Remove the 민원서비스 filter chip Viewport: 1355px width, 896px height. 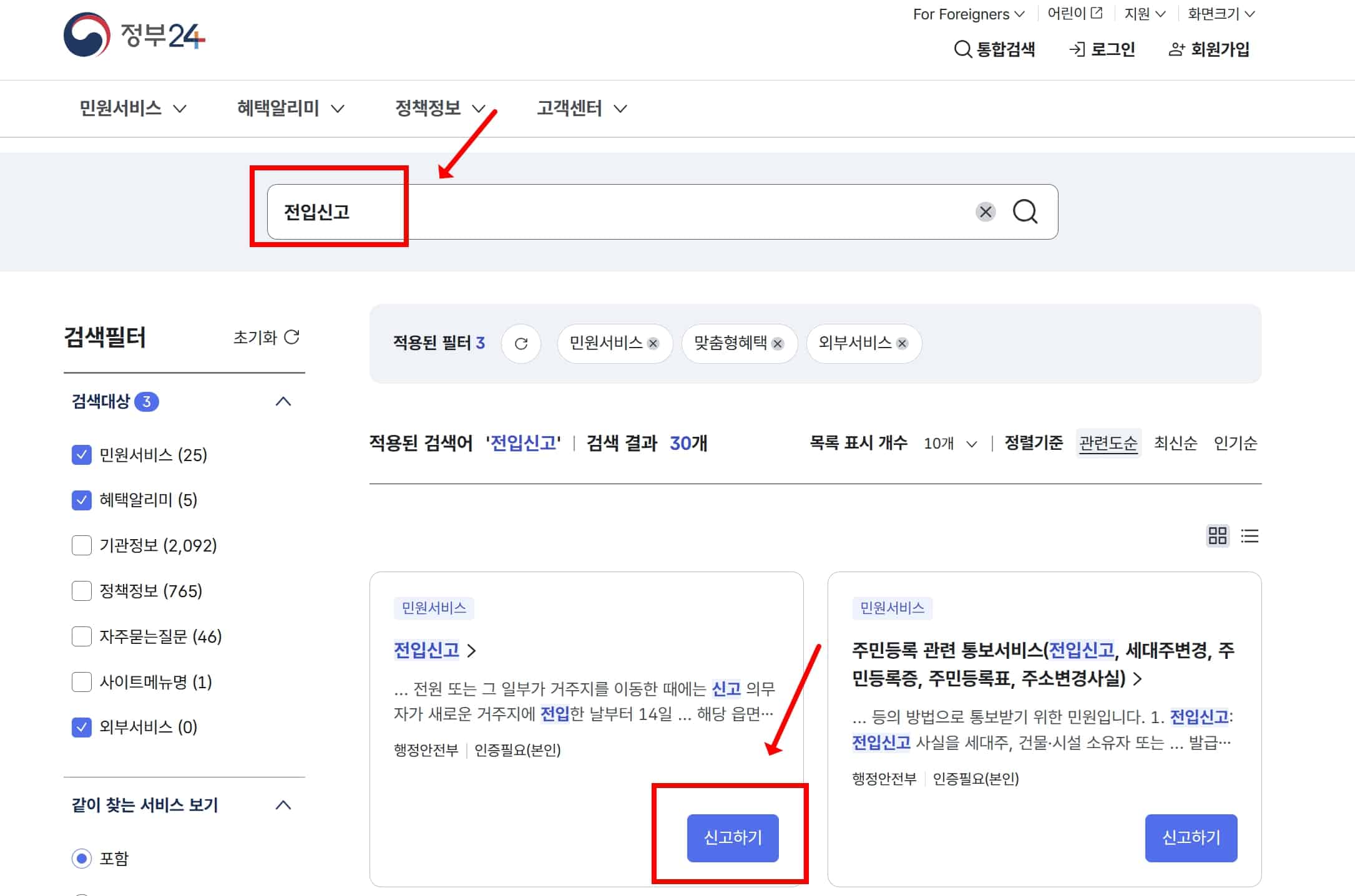(x=653, y=343)
